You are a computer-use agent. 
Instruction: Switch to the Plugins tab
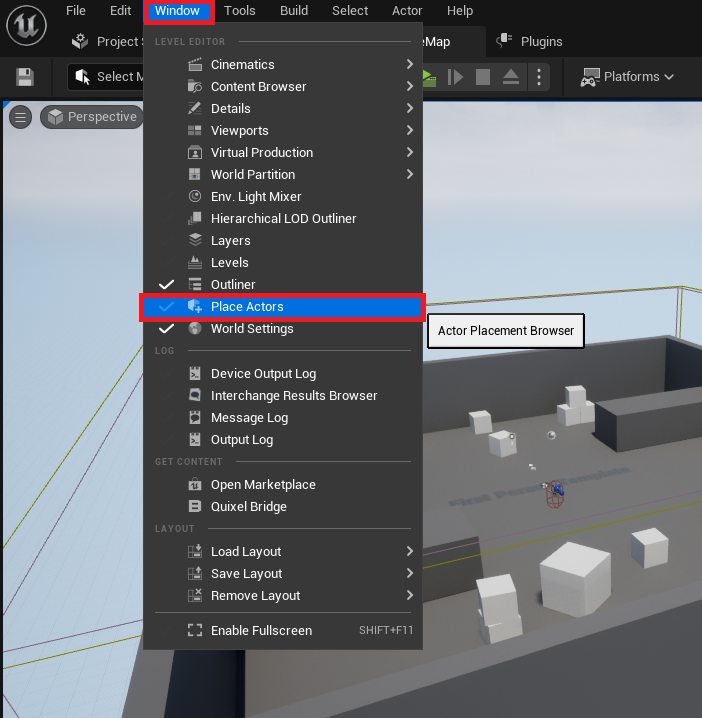point(529,41)
